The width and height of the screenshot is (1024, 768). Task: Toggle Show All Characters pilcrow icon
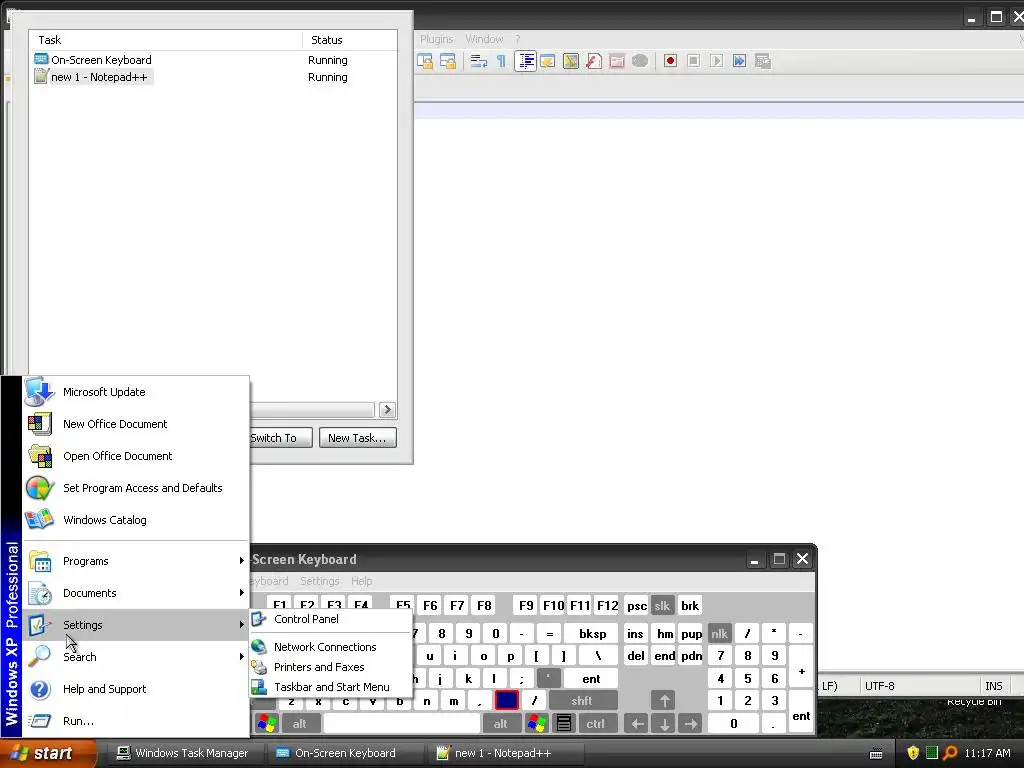point(502,61)
